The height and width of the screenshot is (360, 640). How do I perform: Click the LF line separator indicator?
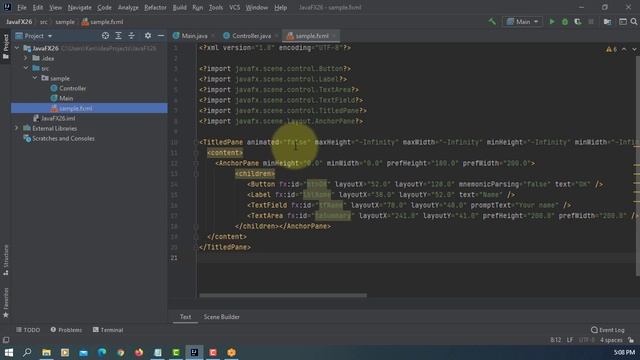tap(570, 340)
